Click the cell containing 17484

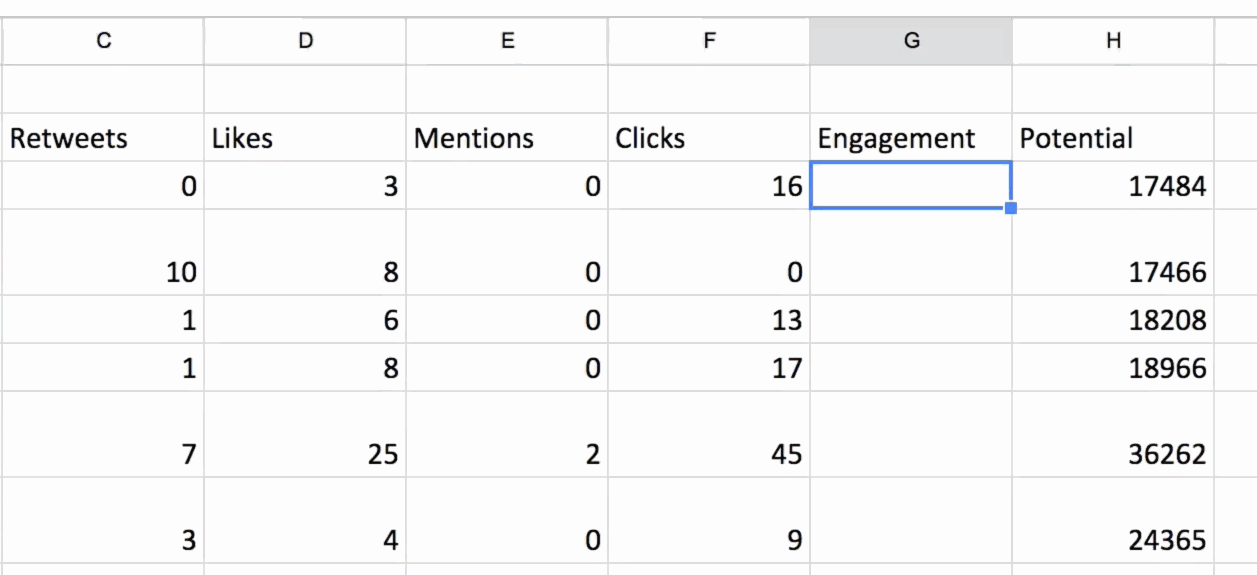(x=1112, y=186)
